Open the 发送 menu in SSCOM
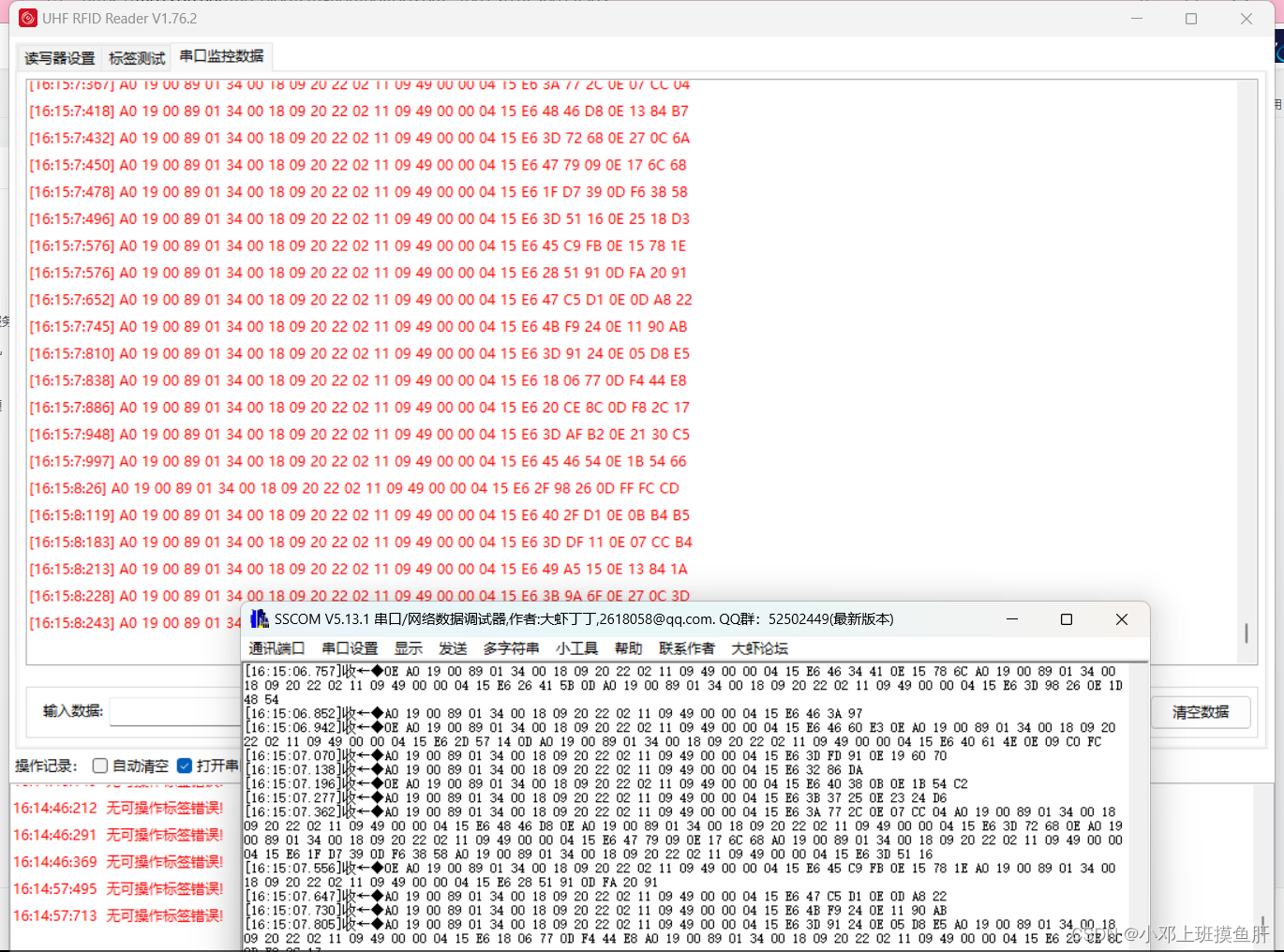 (x=453, y=648)
